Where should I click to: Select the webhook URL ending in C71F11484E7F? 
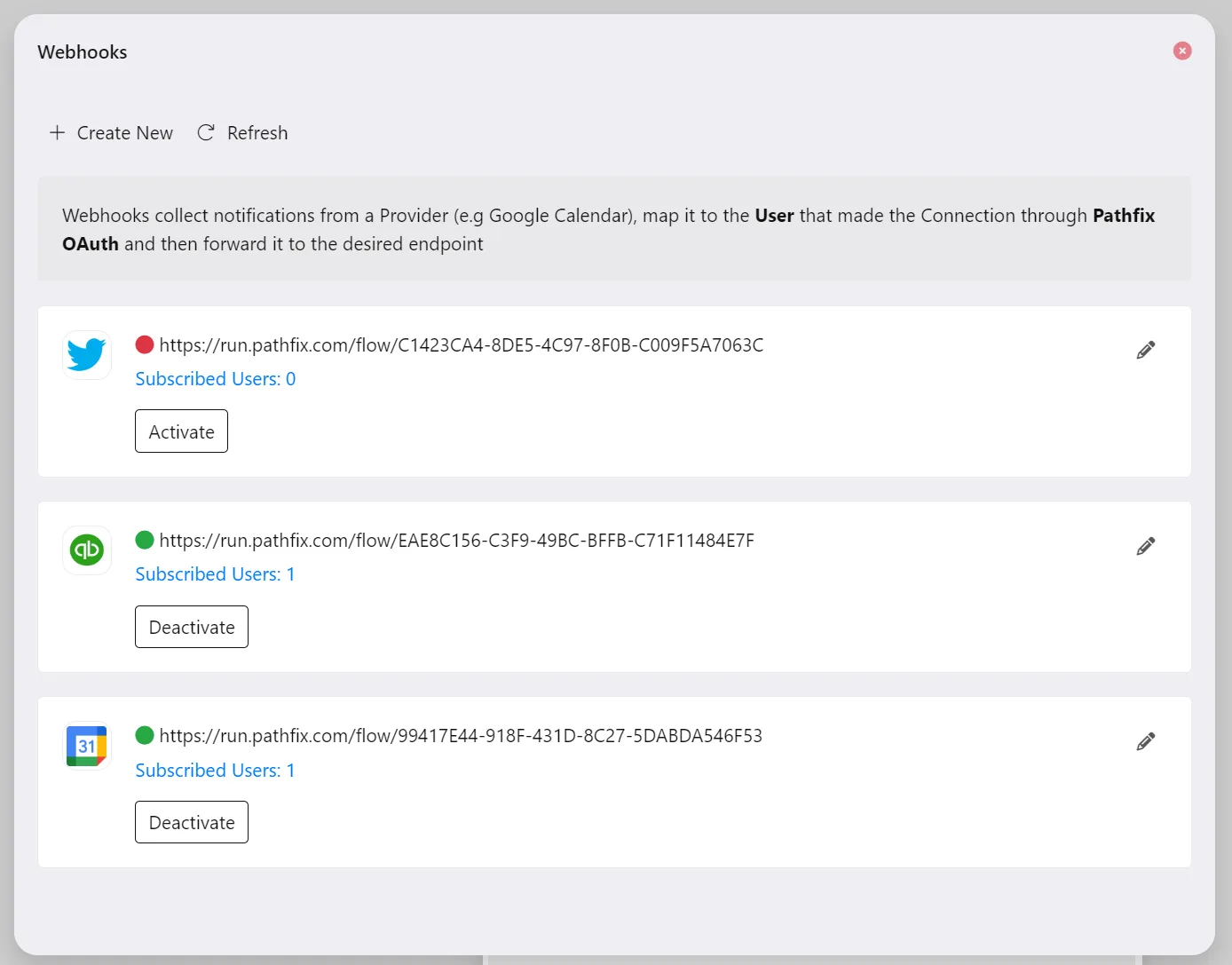pos(457,541)
